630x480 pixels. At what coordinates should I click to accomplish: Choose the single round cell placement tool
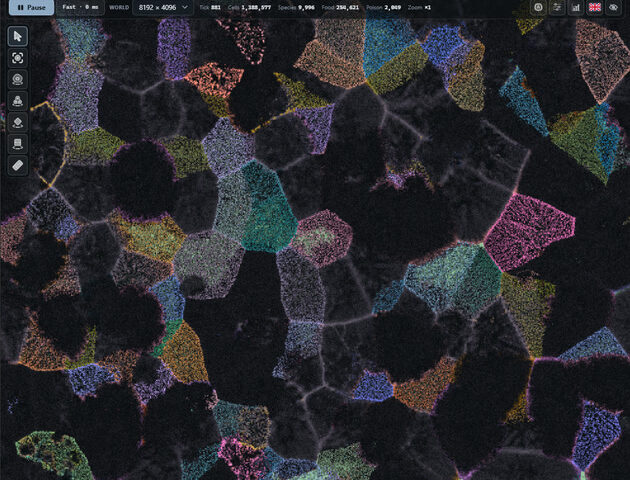[17, 79]
